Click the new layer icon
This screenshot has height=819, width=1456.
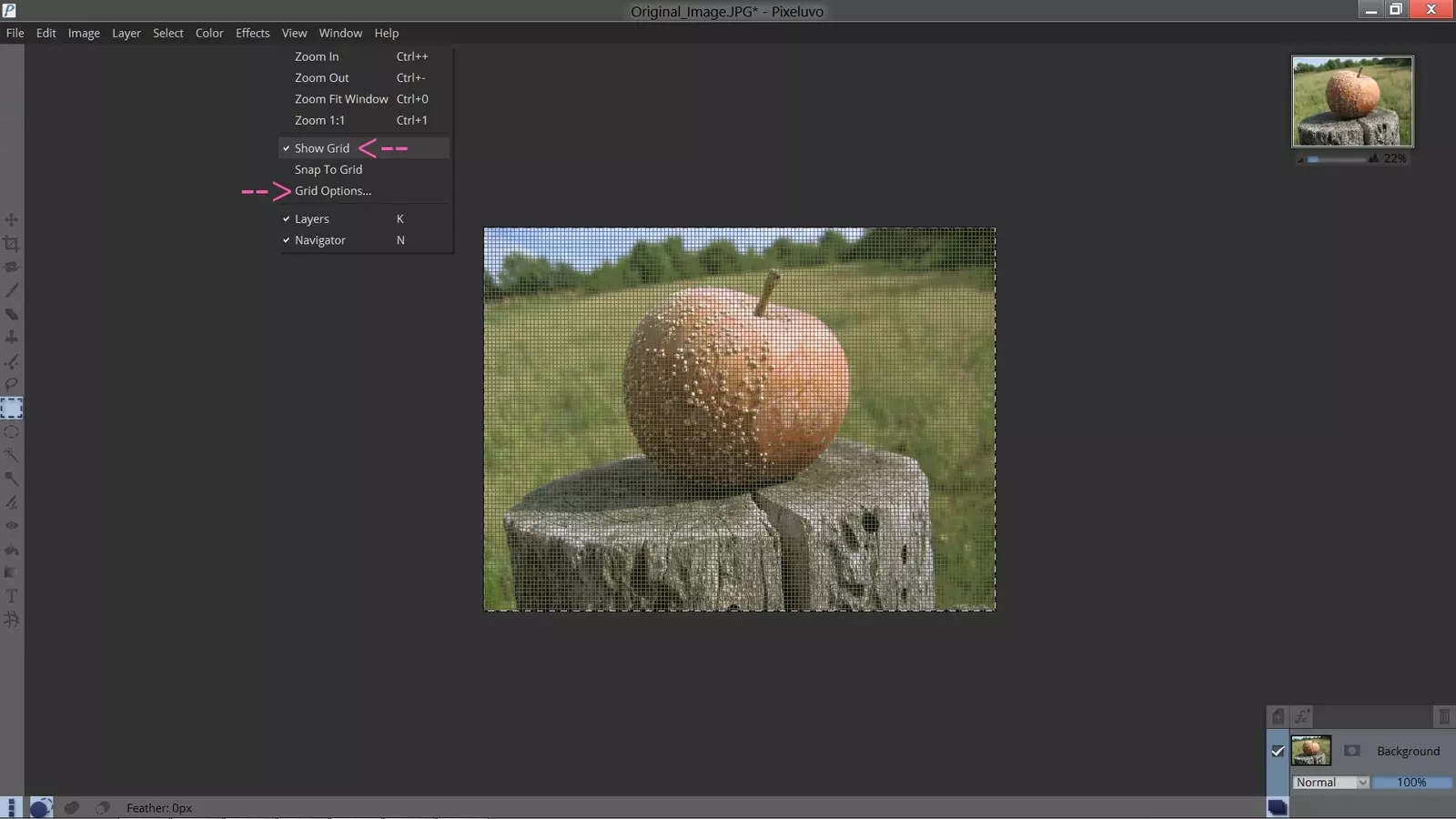1278,717
